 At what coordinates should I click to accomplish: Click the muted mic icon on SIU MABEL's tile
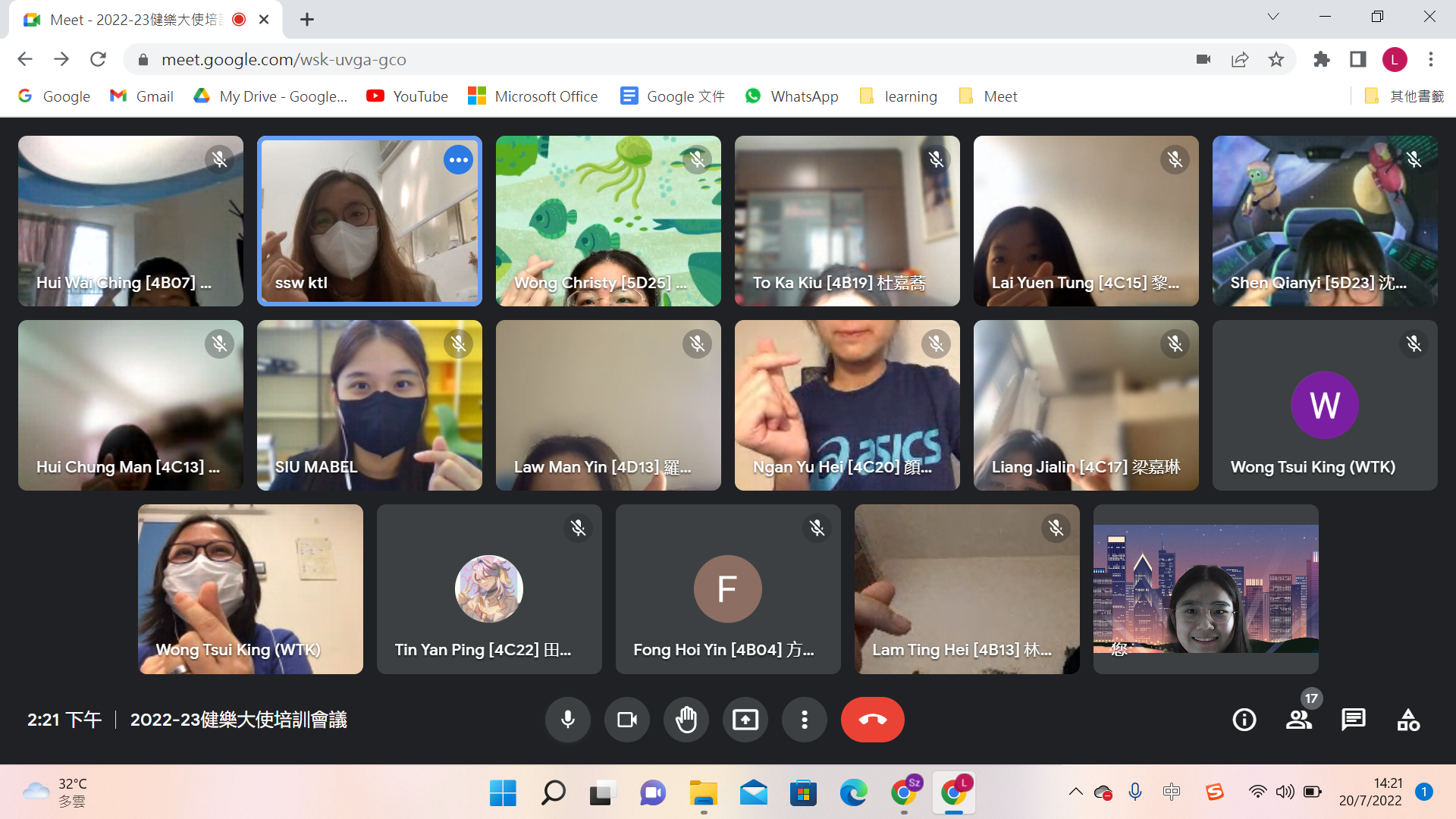(458, 344)
